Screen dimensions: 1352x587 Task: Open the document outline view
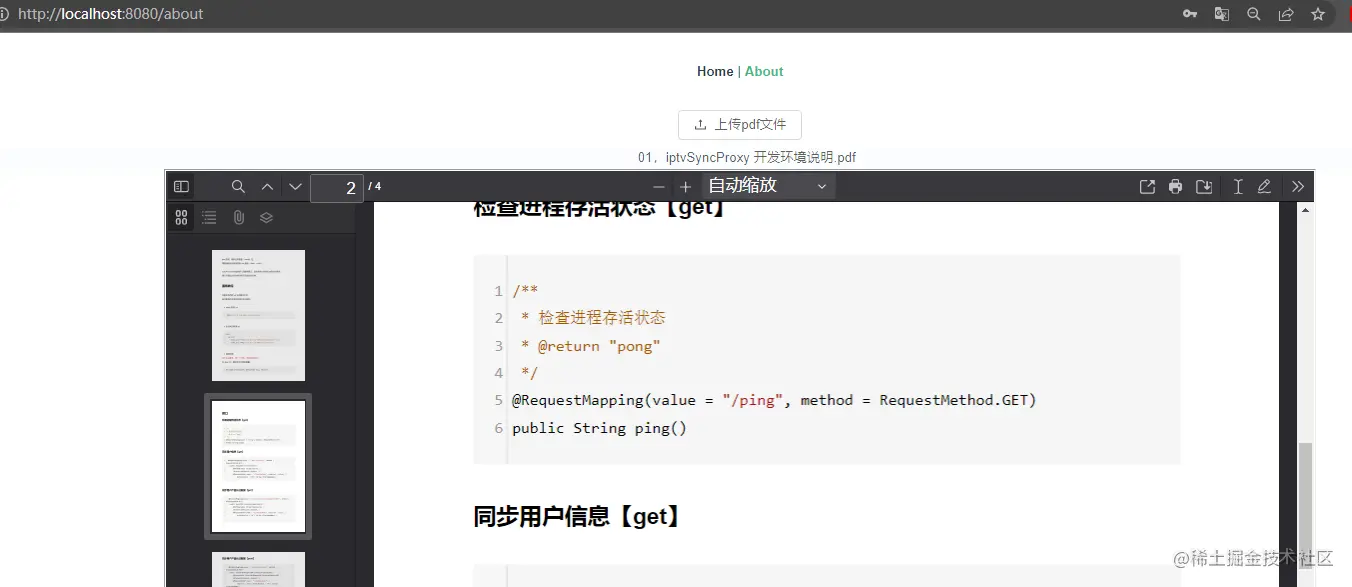pyautogui.click(x=208, y=217)
